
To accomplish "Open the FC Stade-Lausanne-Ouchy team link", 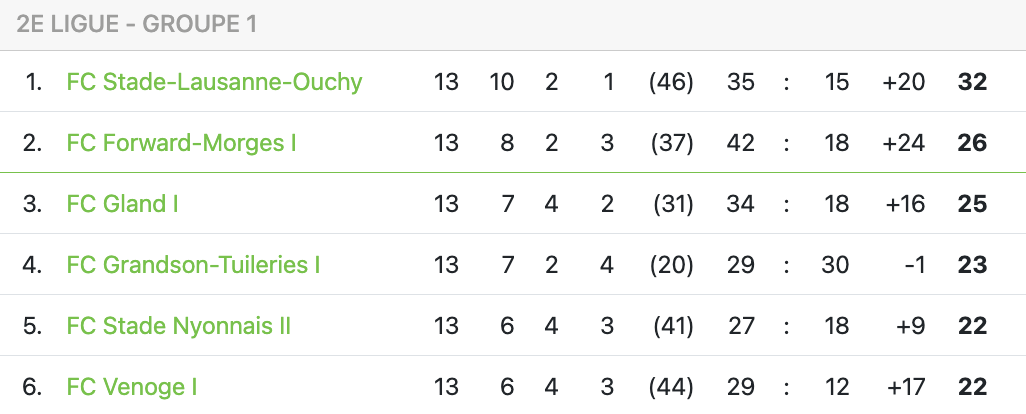I will click(x=214, y=82).
